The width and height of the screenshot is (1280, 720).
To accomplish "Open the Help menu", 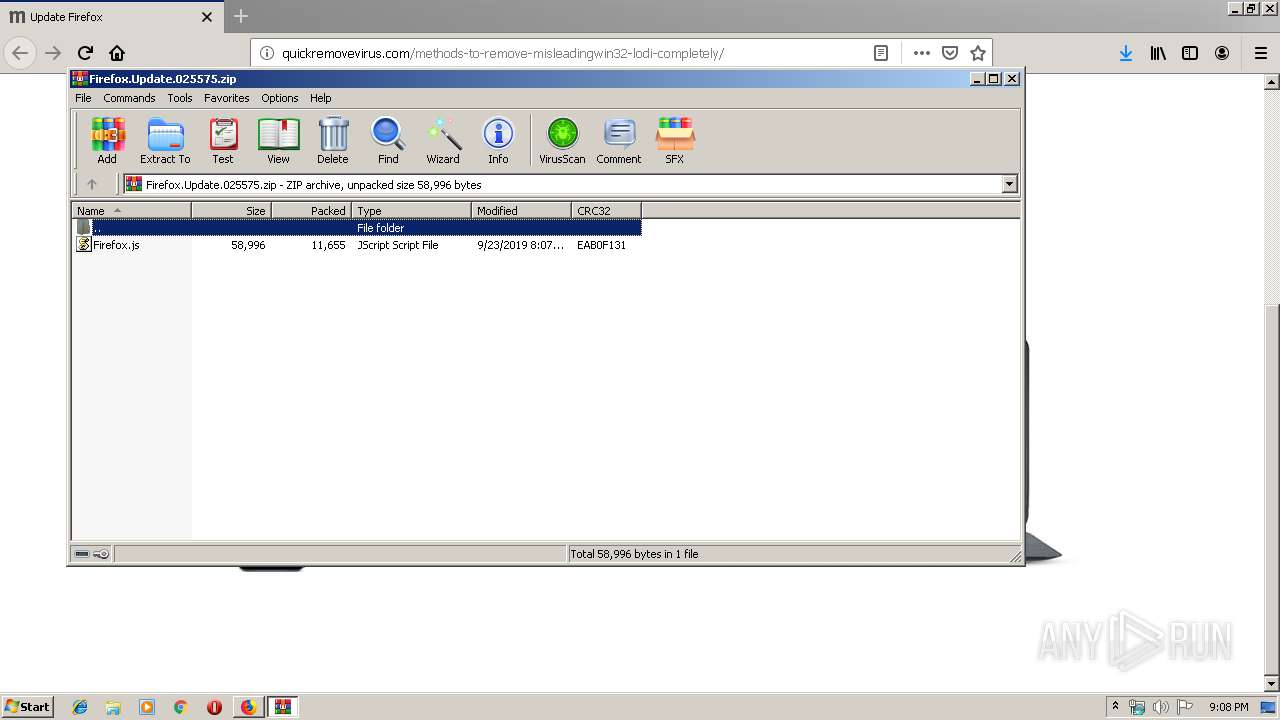I will tap(320, 98).
